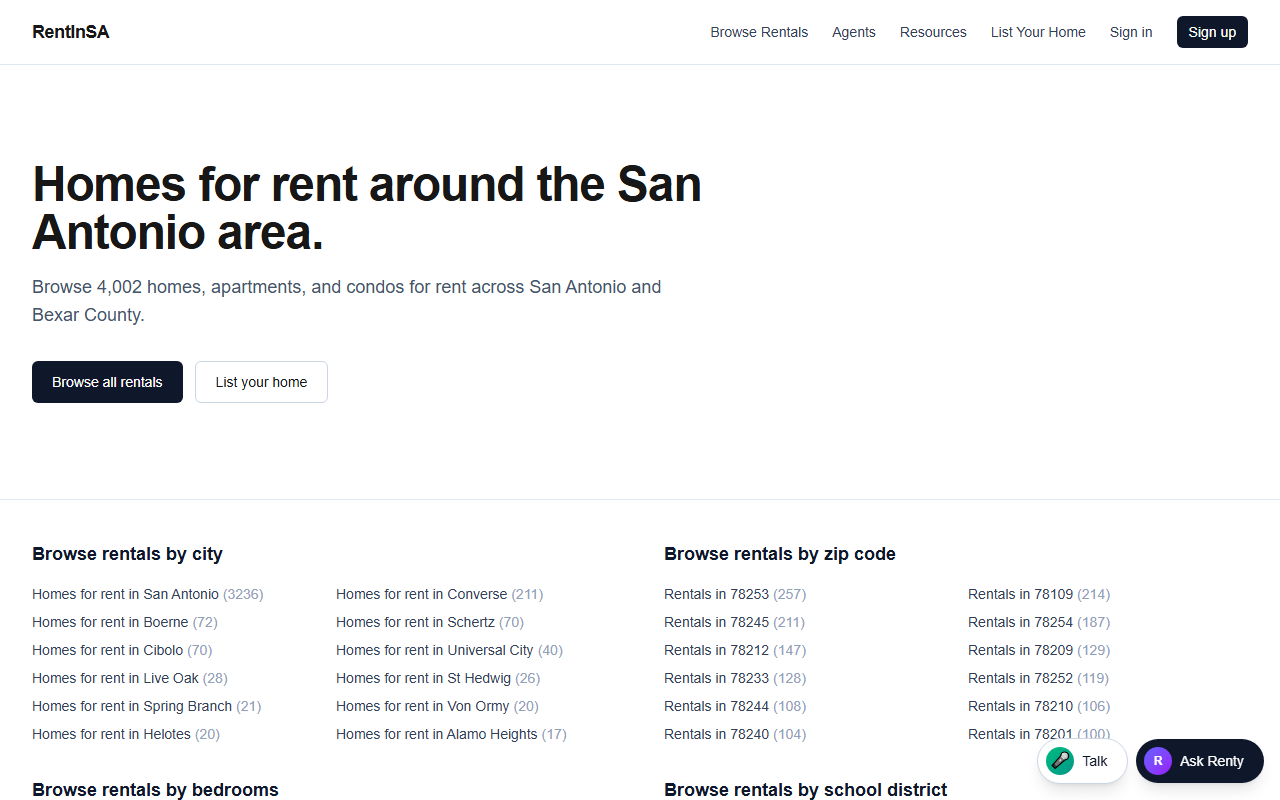This screenshot has width=1280, height=800.
Task: Open Homes for rent in Cibolo
Action: (122, 650)
